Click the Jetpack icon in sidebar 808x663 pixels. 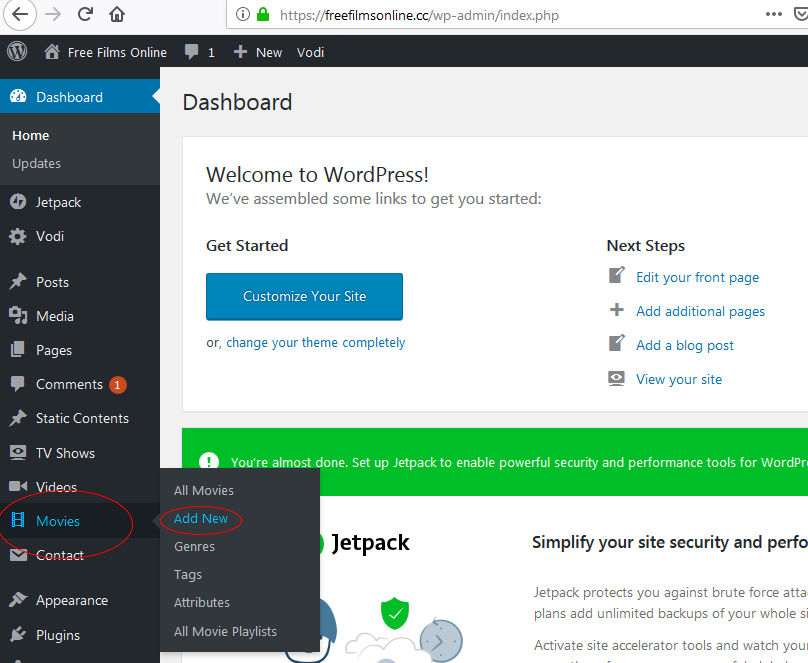click(18, 201)
